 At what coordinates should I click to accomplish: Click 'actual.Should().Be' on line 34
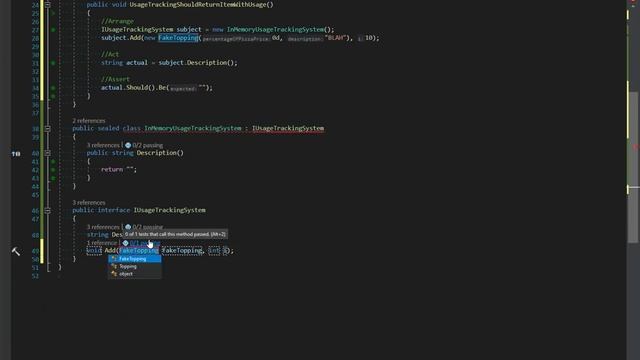pos(133,88)
